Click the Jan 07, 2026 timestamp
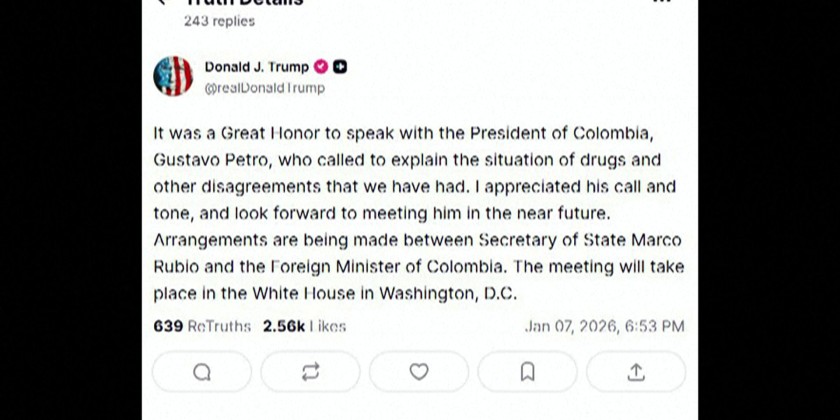The width and height of the screenshot is (840, 420). (x=604, y=326)
